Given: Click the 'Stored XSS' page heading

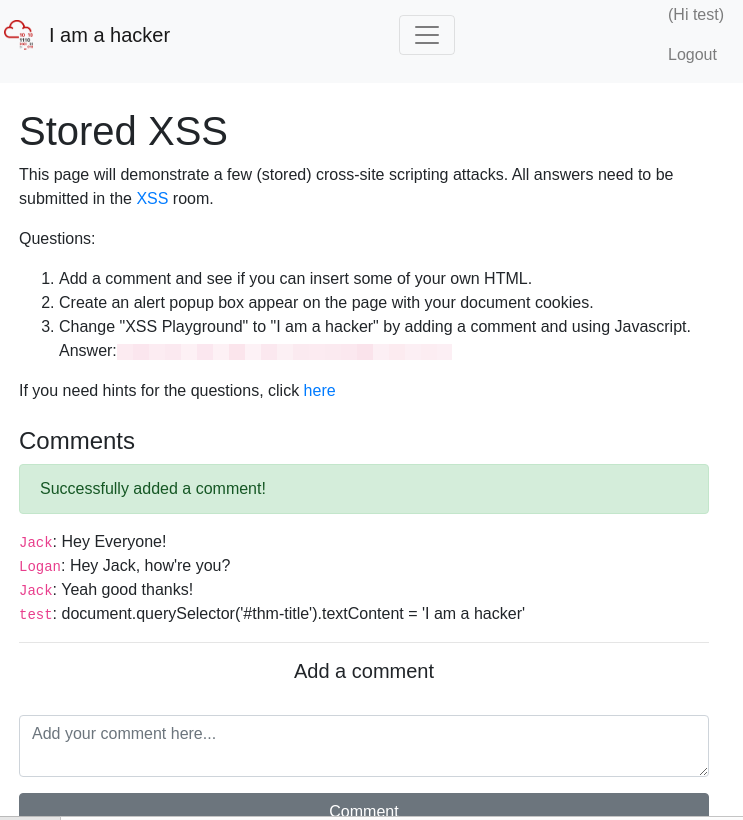Looking at the screenshot, I should coord(123,131).
